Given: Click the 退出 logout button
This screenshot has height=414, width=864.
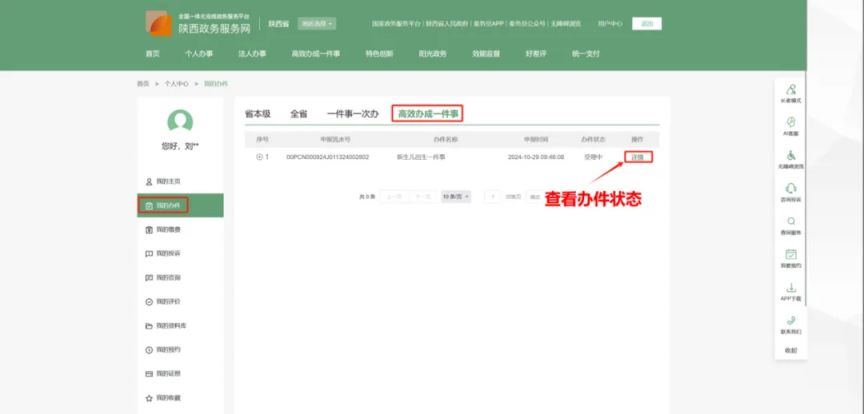Looking at the screenshot, I should point(647,24).
